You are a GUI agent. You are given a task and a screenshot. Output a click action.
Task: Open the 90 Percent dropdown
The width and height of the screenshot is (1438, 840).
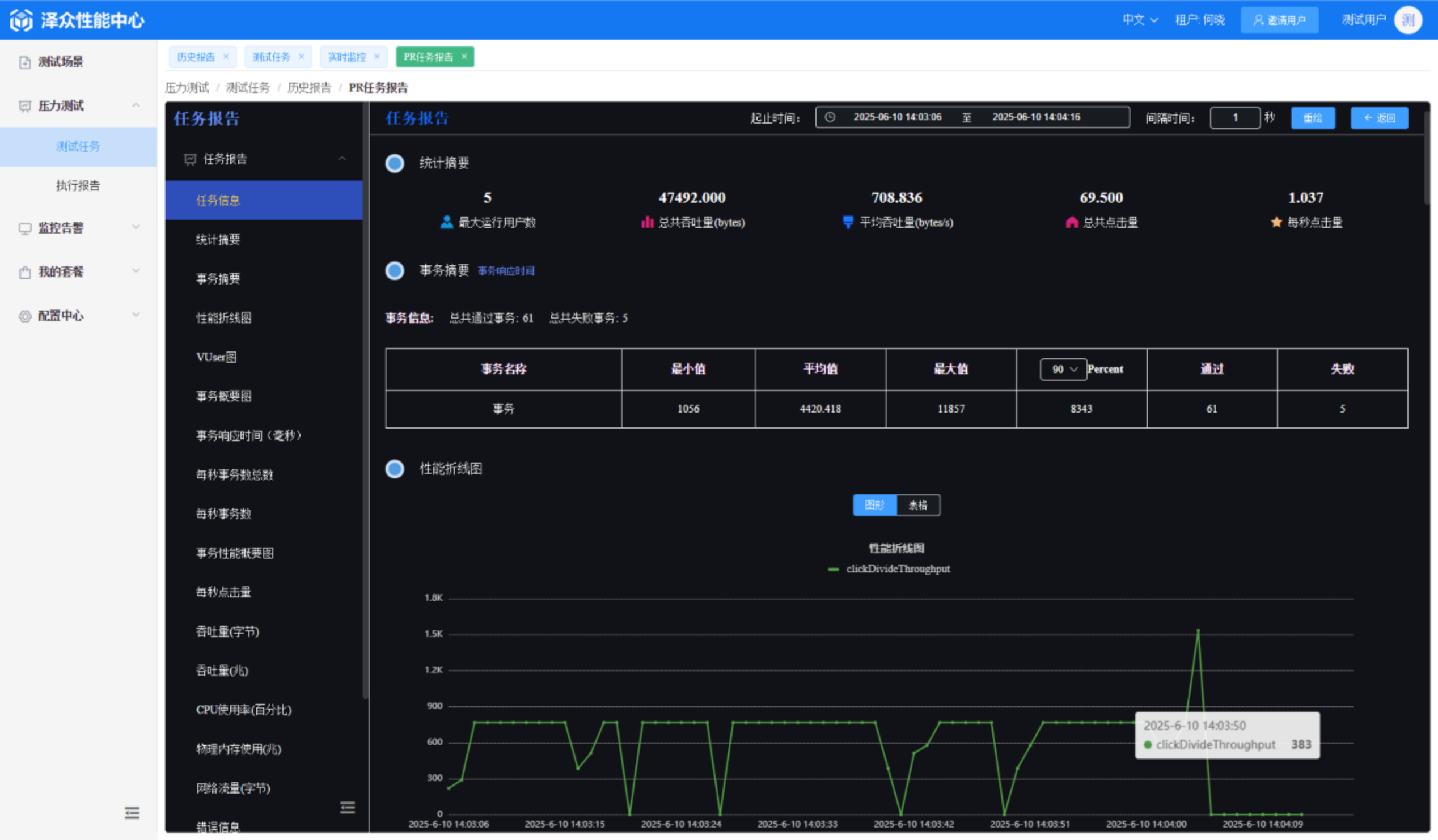(1064, 370)
